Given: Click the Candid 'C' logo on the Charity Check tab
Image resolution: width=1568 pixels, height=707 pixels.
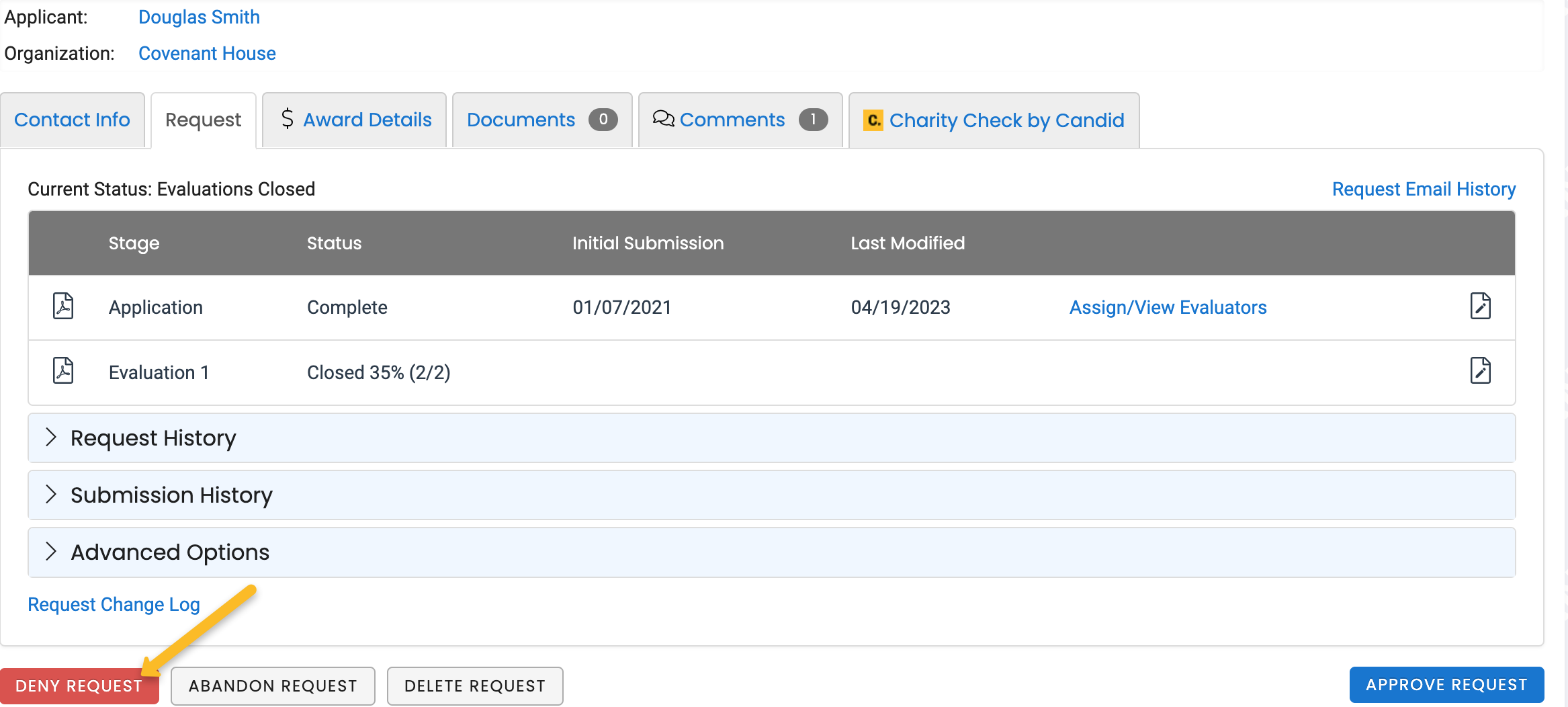Looking at the screenshot, I should point(872,120).
